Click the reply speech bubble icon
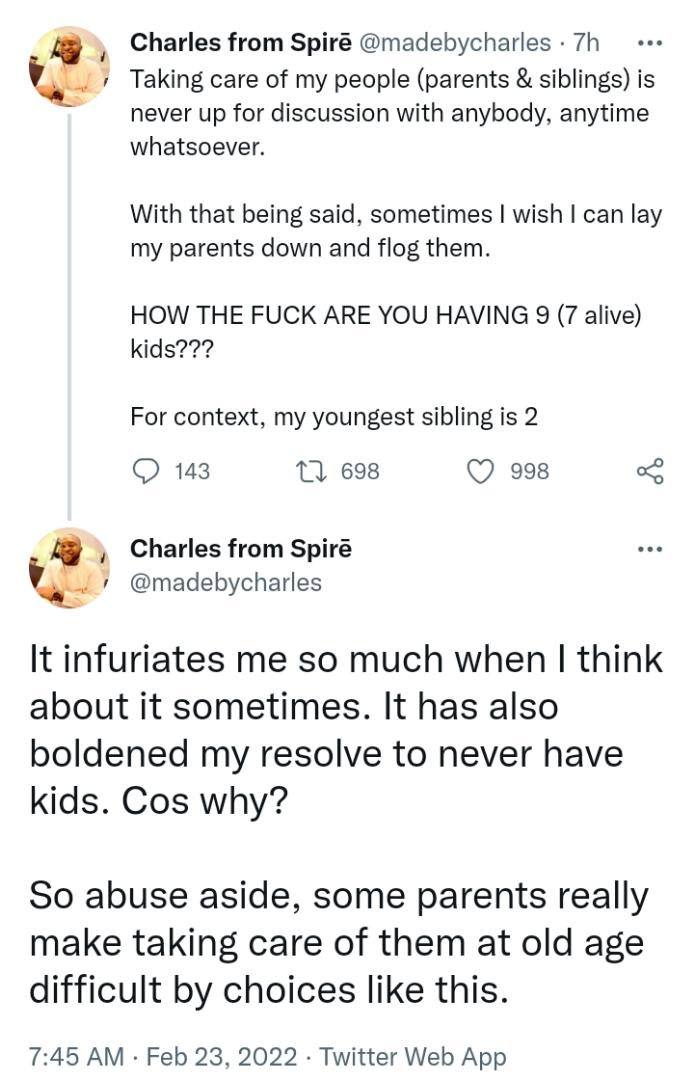This screenshot has width=694, height=1080. tap(146, 470)
